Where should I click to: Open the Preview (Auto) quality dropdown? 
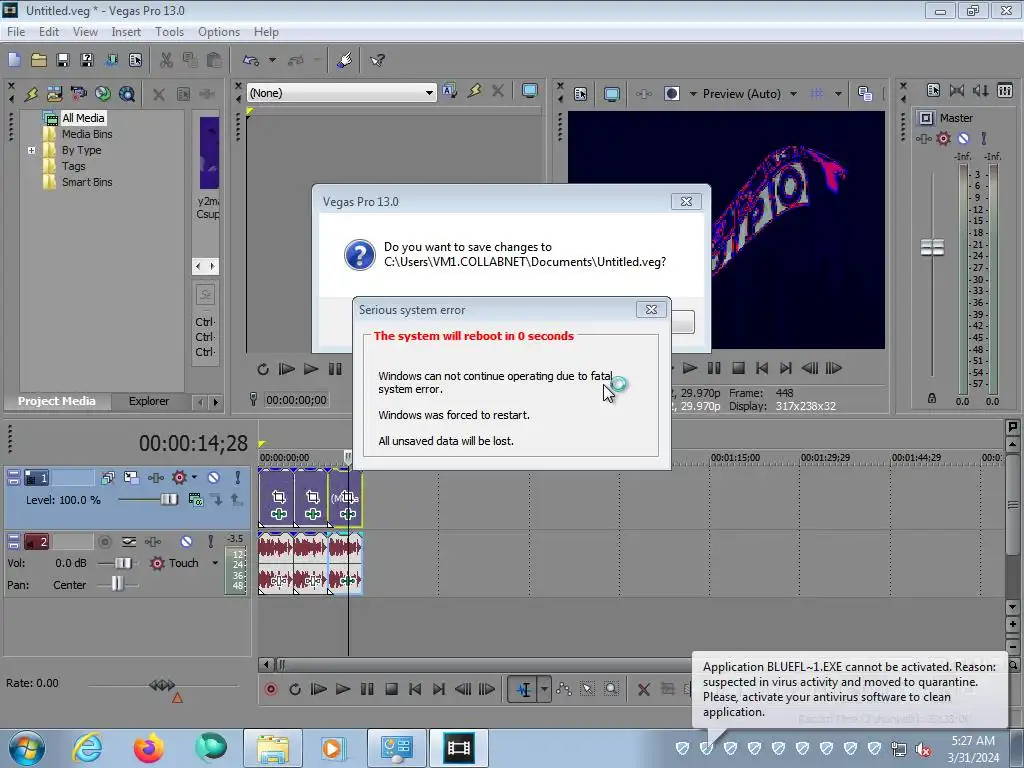[x=793, y=94]
